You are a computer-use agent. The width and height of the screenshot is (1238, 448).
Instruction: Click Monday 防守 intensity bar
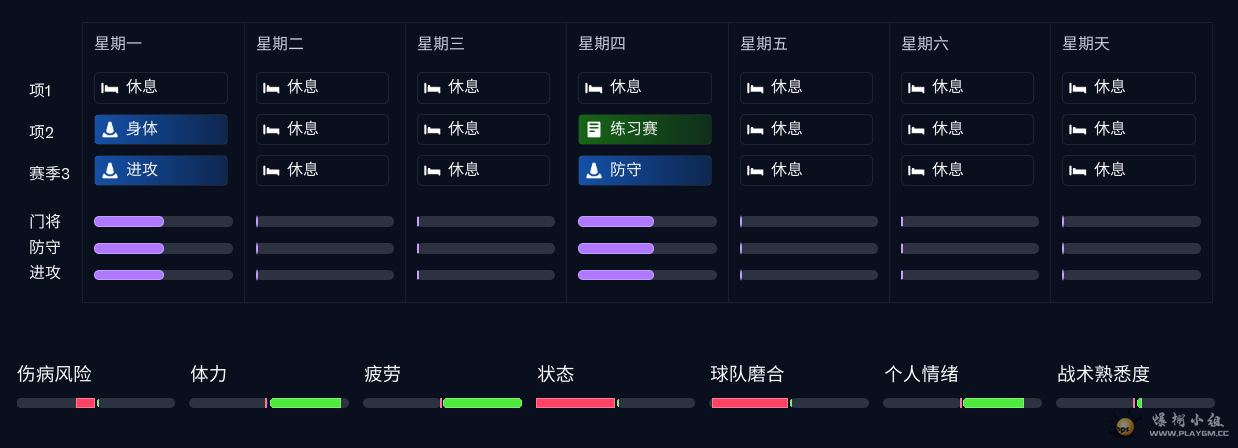click(x=163, y=248)
